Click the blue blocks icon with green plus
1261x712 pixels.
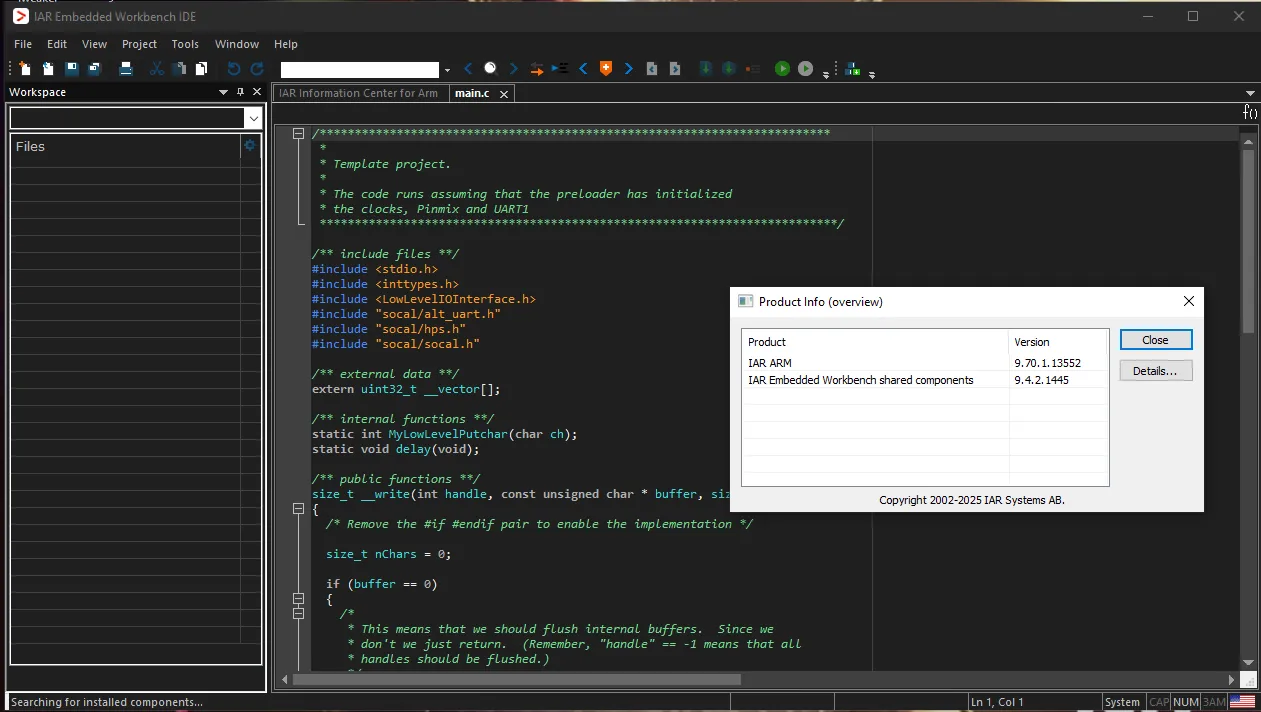point(853,69)
